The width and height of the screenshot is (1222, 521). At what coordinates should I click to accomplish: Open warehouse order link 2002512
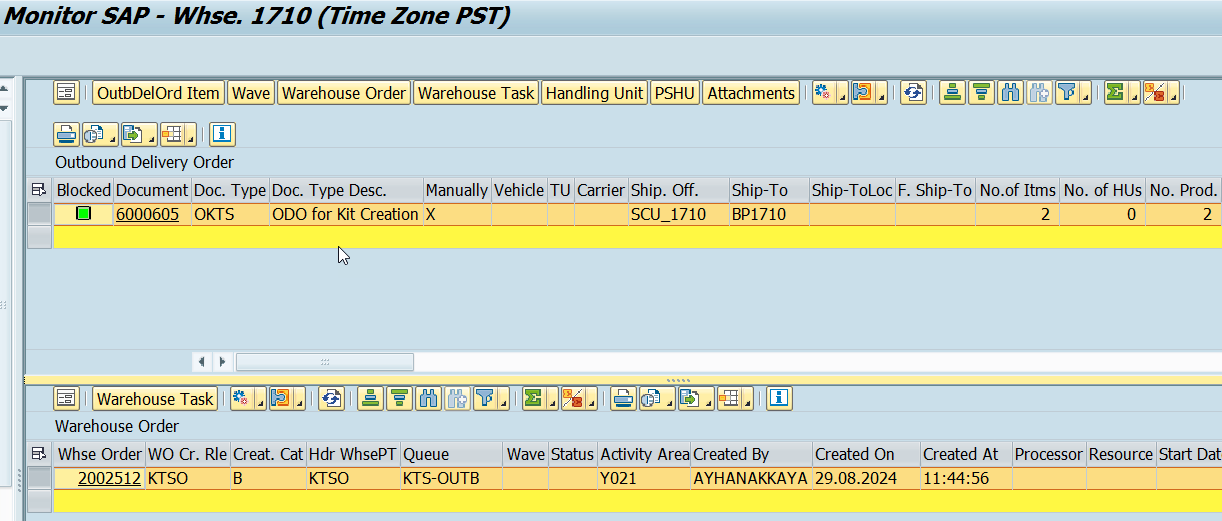click(x=109, y=478)
